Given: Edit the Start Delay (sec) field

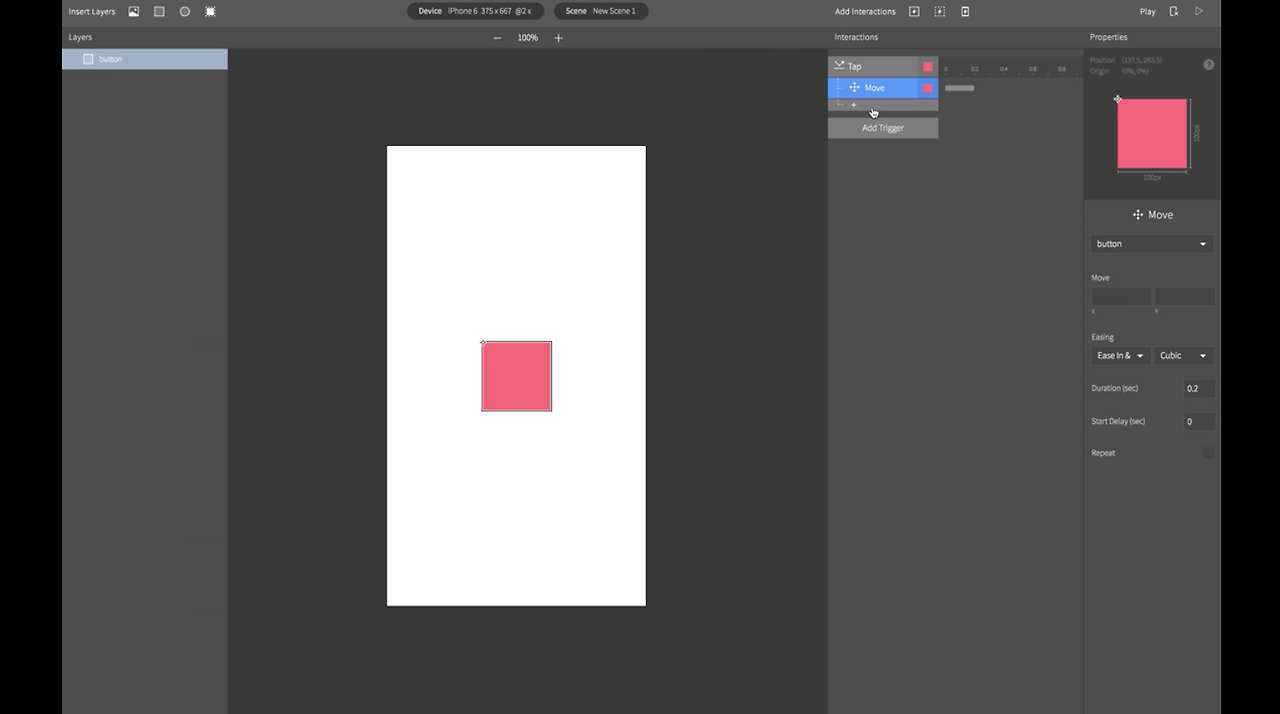Looking at the screenshot, I should (1199, 421).
